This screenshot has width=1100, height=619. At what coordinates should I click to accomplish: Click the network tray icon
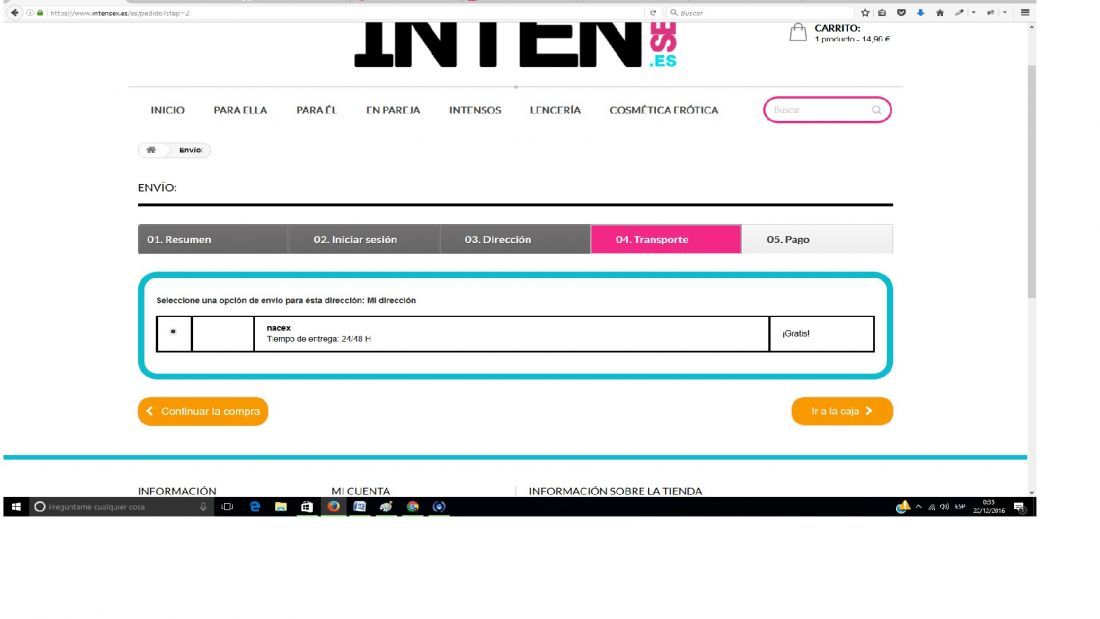pyautogui.click(x=932, y=507)
